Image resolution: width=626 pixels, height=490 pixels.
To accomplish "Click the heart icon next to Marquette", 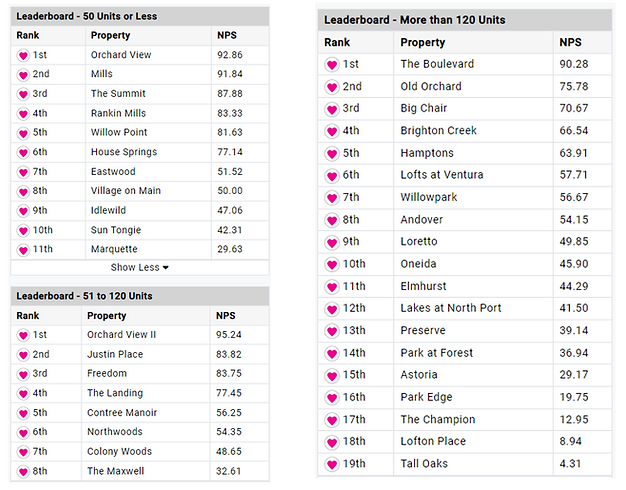I will click(x=23, y=250).
